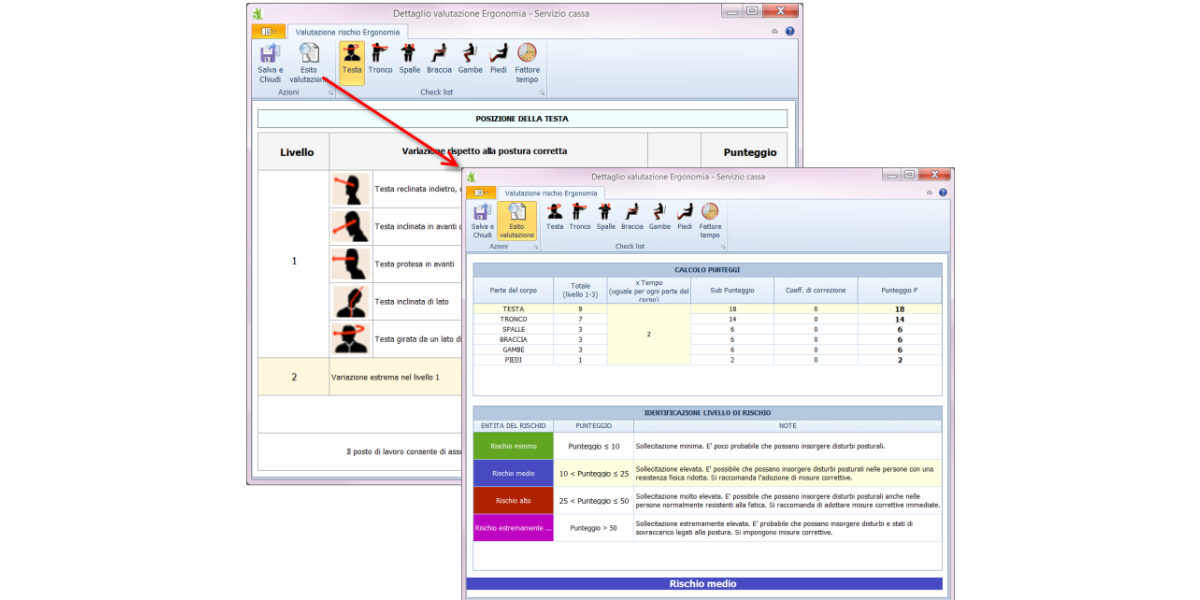Screen dimensions: 1200x600
Task: Switch to the Valutazione rischio Ergonomia tab in the front window
Action: (550, 192)
